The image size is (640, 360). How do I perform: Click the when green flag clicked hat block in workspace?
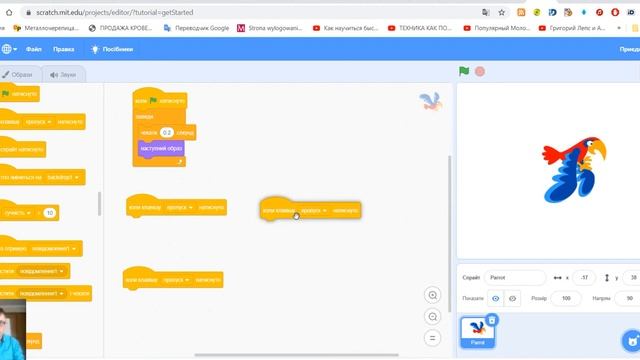pos(160,100)
